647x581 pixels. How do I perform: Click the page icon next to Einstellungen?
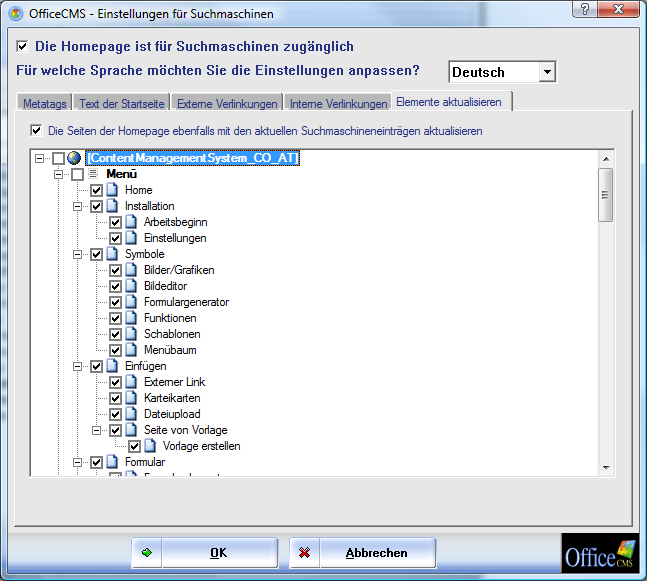click(x=131, y=238)
